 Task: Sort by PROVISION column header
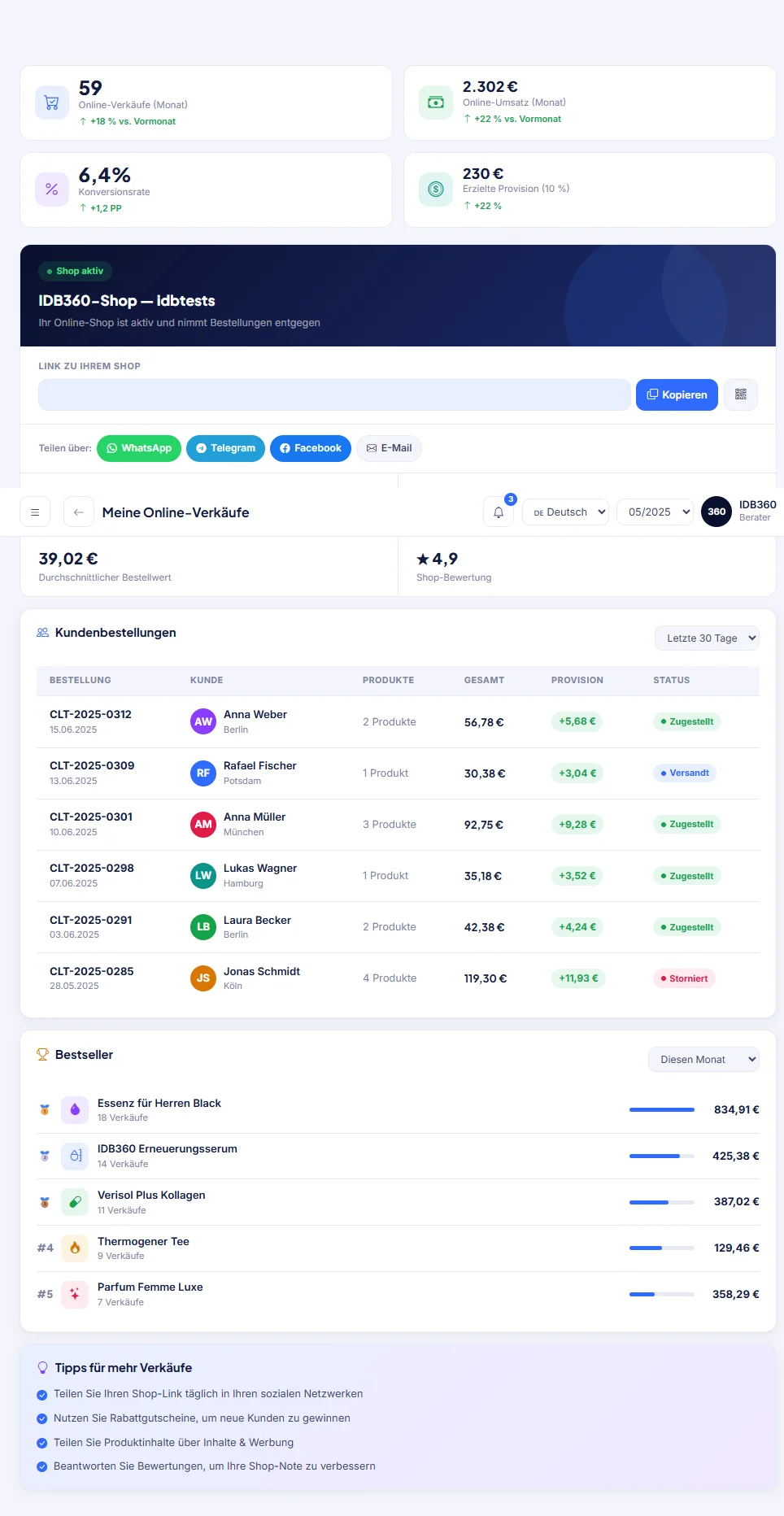[x=577, y=680]
